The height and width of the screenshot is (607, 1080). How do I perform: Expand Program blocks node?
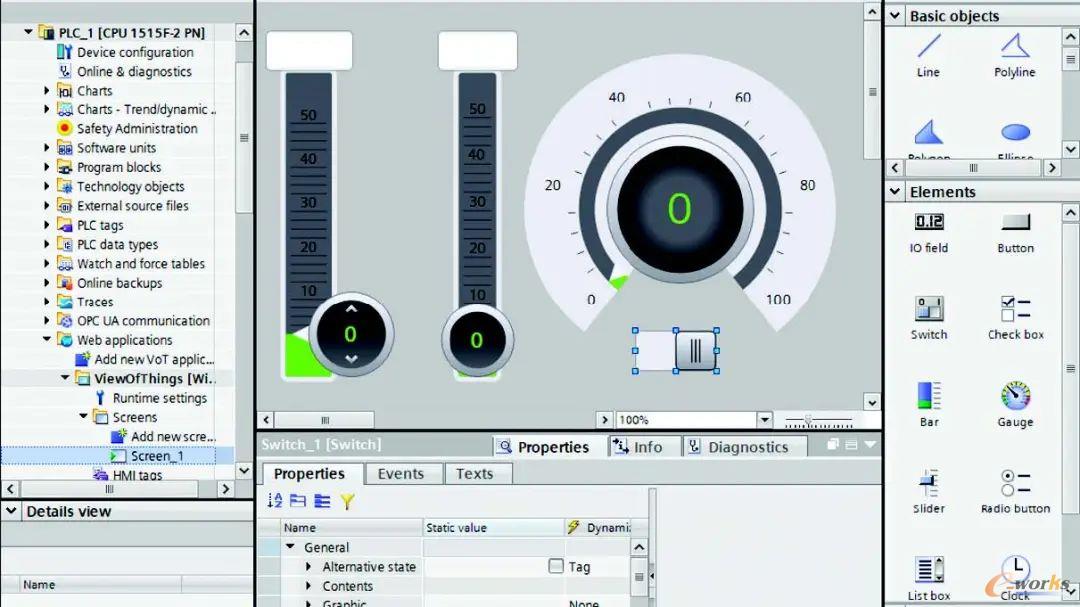pos(47,167)
